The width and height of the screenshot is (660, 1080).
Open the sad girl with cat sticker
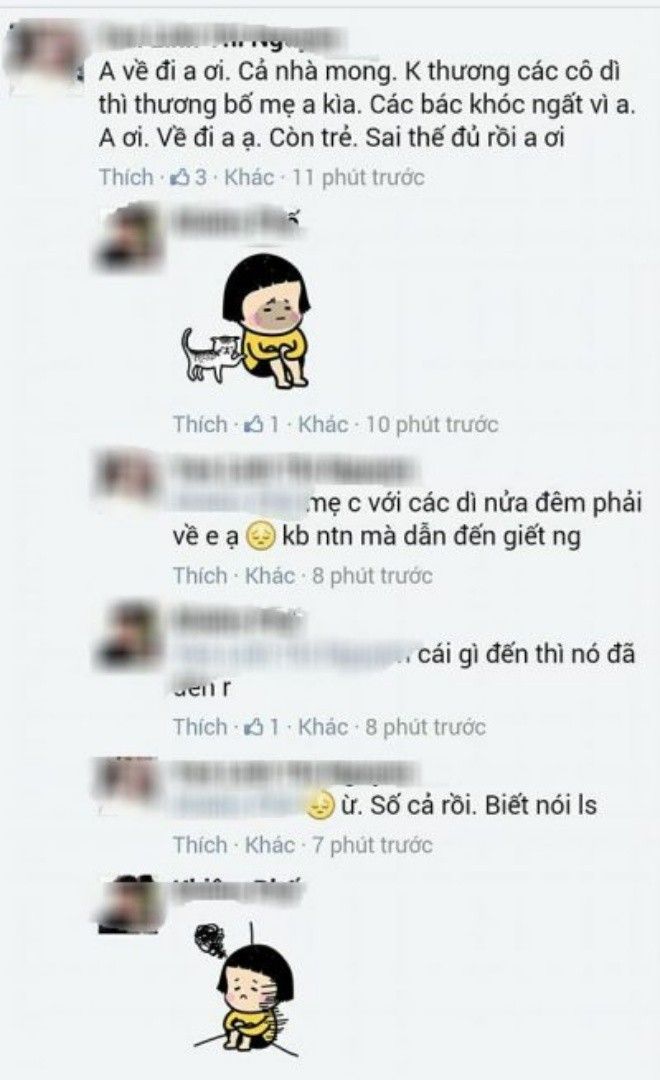[x=245, y=320]
